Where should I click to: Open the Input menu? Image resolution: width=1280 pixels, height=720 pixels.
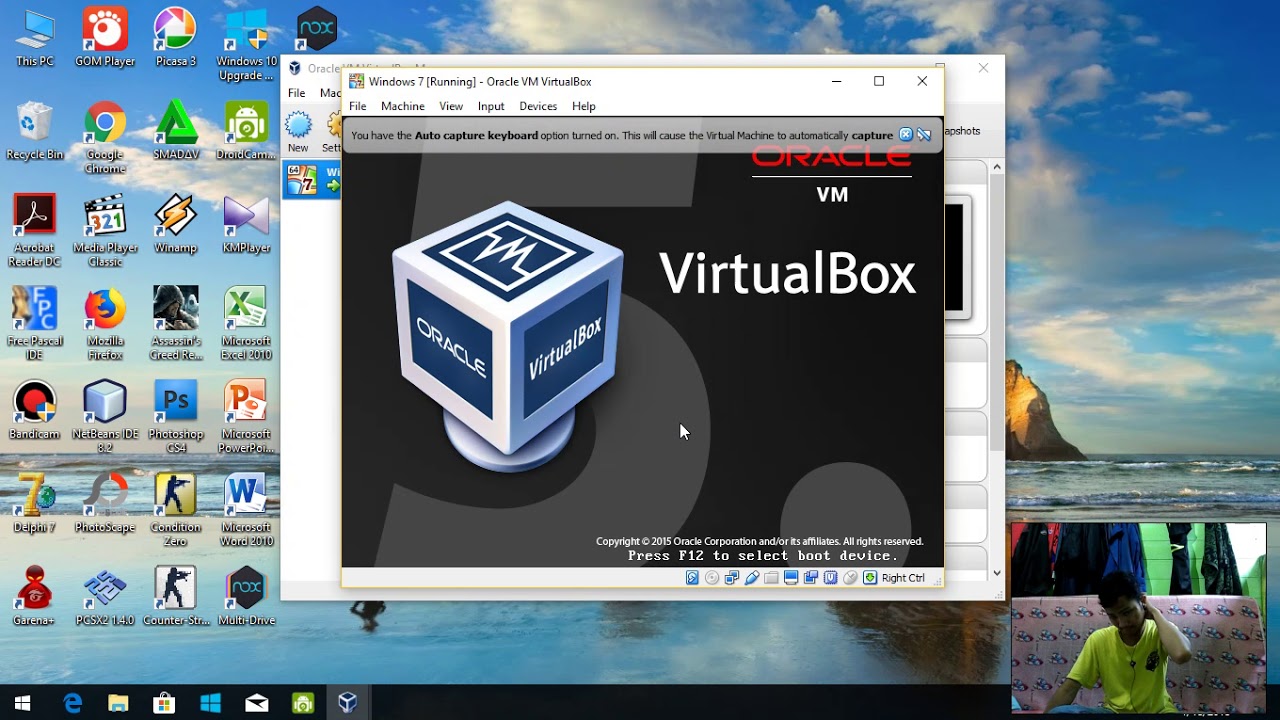[x=491, y=106]
